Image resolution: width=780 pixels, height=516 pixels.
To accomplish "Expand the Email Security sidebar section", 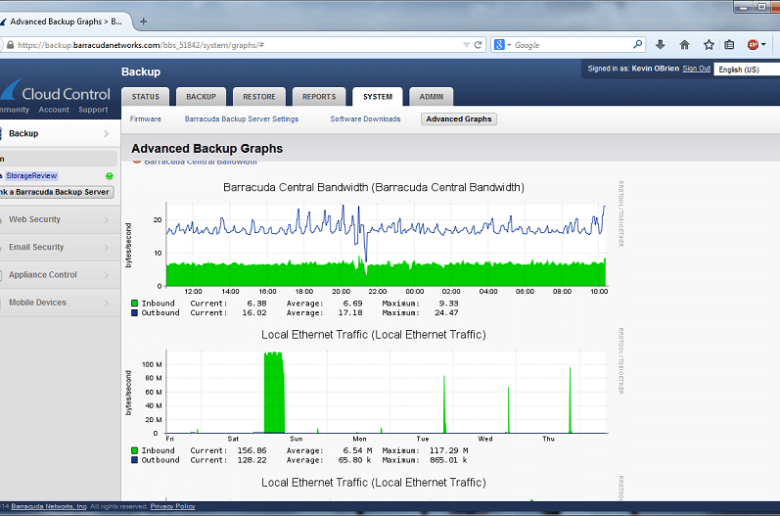I will click(x=60, y=247).
